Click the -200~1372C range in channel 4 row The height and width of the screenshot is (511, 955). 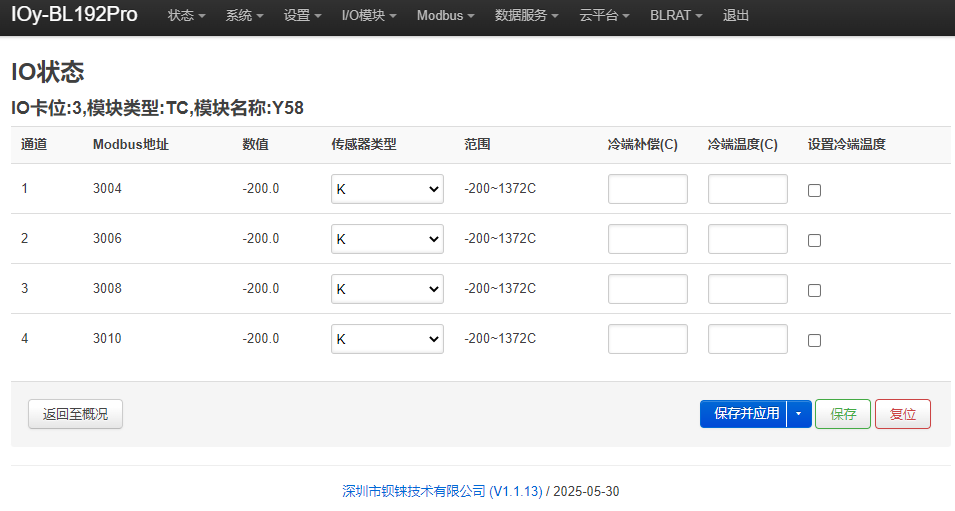coord(500,339)
